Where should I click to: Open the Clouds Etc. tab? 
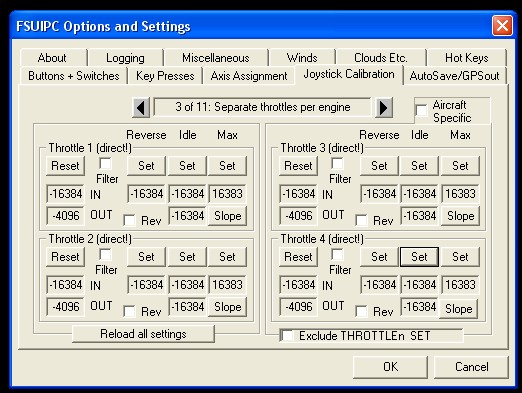pyautogui.click(x=381, y=58)
